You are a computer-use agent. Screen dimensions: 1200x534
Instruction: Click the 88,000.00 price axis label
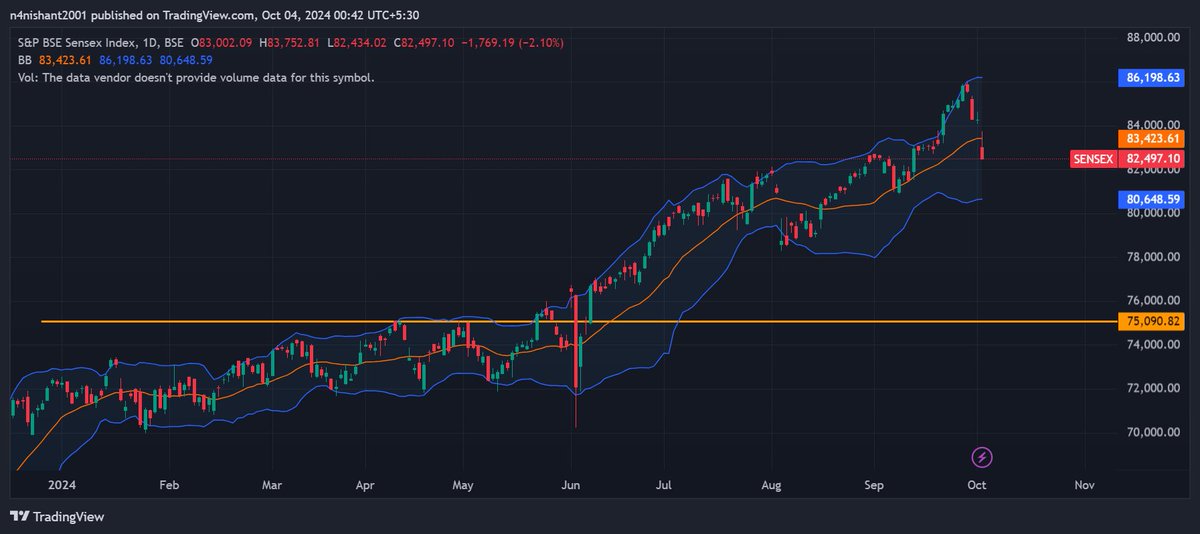coord(1152,38)
